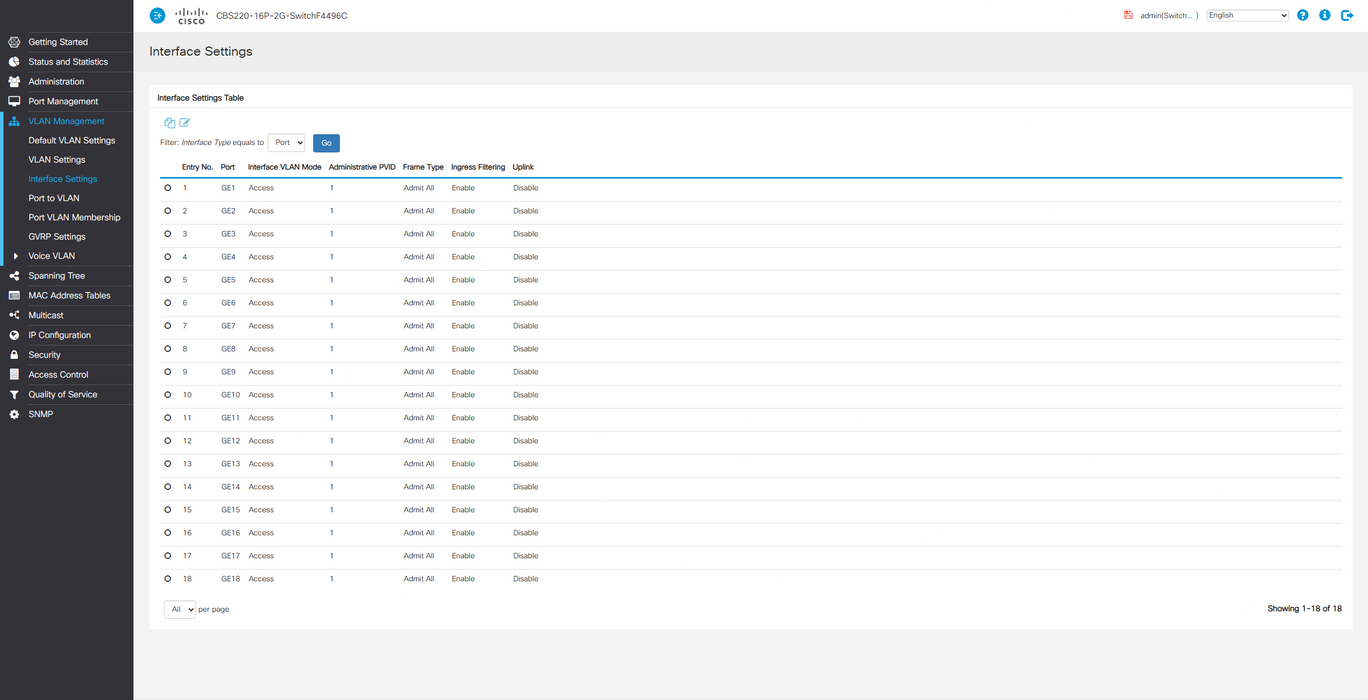Open the help question mark icon
1368x700 pixels.
pos(1302,15)
